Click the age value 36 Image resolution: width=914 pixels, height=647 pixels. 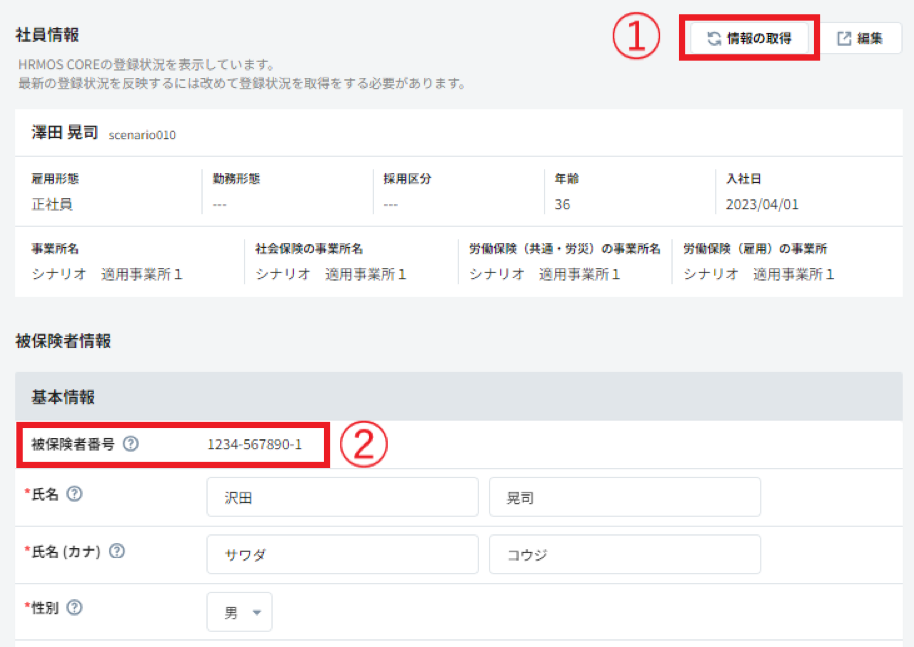pos(563,205)
